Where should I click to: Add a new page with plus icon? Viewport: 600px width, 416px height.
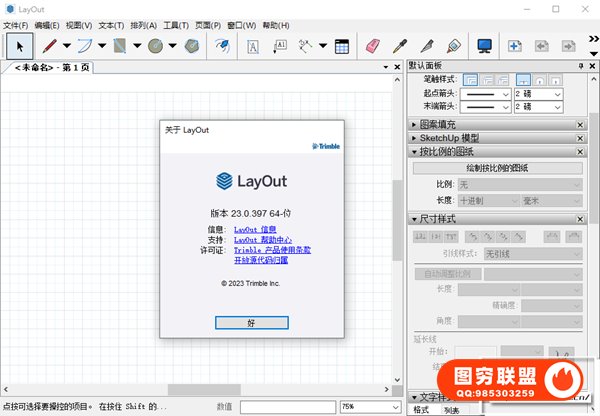pyautogui.click(x=515, y=45)
